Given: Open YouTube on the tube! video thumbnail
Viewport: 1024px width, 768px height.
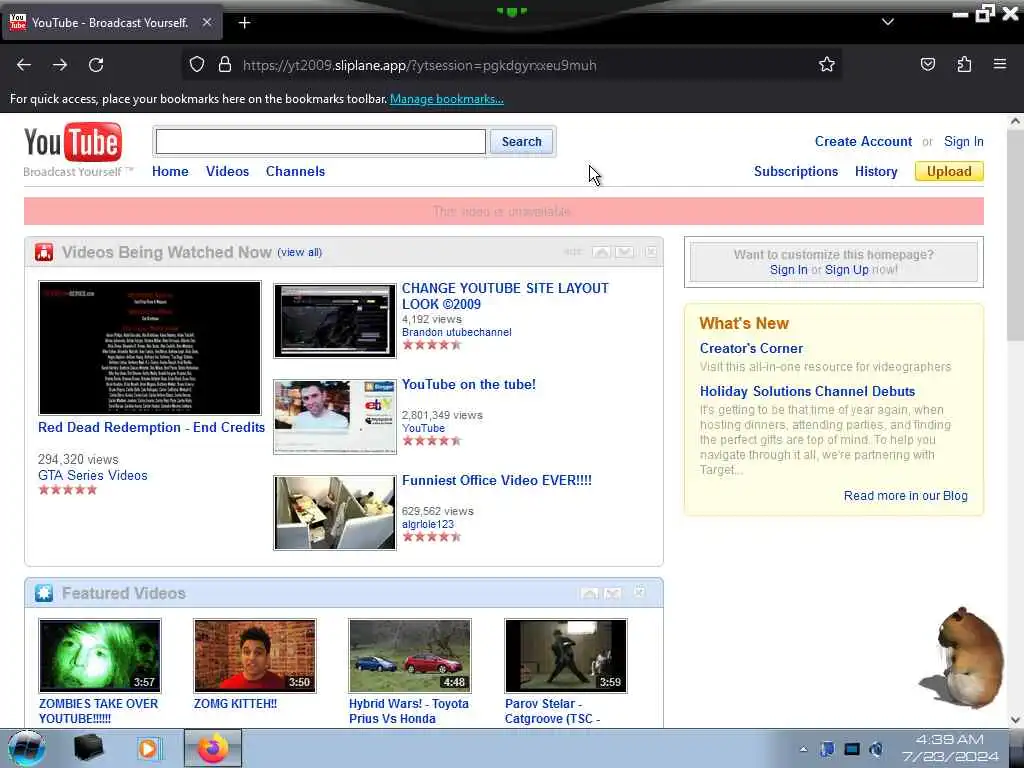Looking at the screenshot, I should (334, 417).
